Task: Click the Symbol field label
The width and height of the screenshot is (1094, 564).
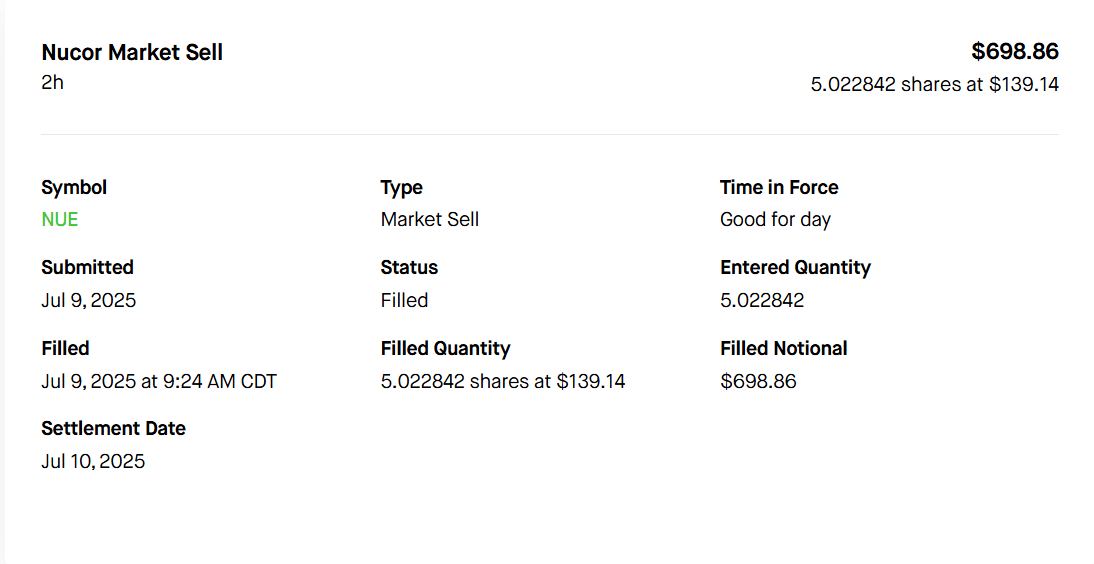Action: point(74,187)
